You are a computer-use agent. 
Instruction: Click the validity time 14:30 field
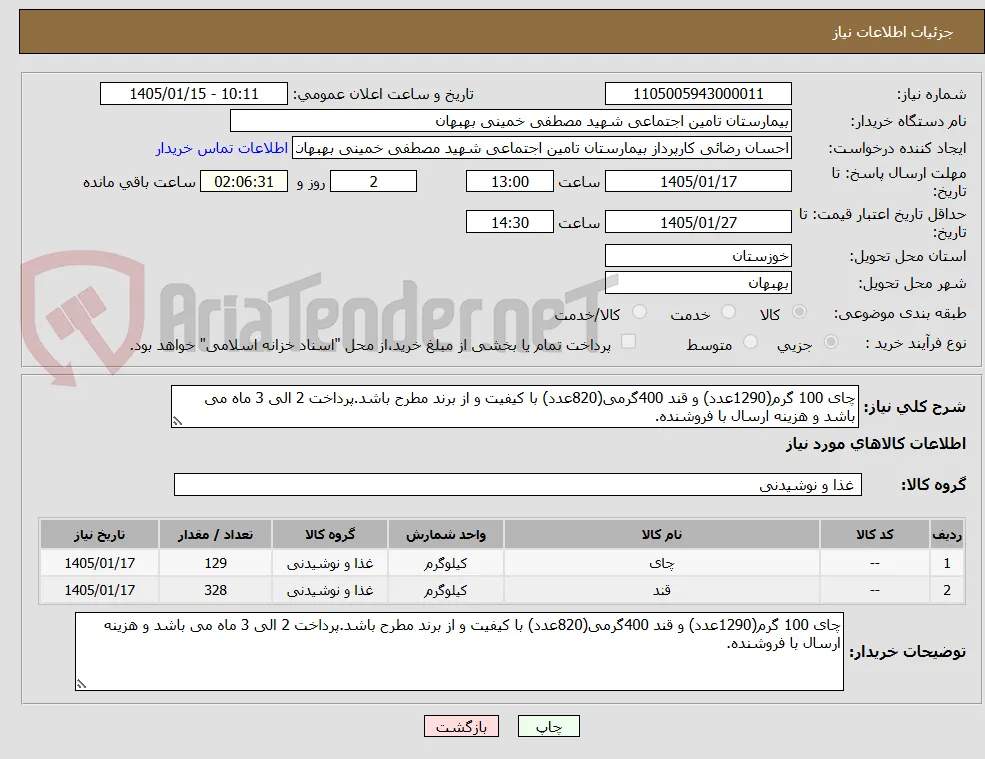pyautogui.click(x=509, y=222)
